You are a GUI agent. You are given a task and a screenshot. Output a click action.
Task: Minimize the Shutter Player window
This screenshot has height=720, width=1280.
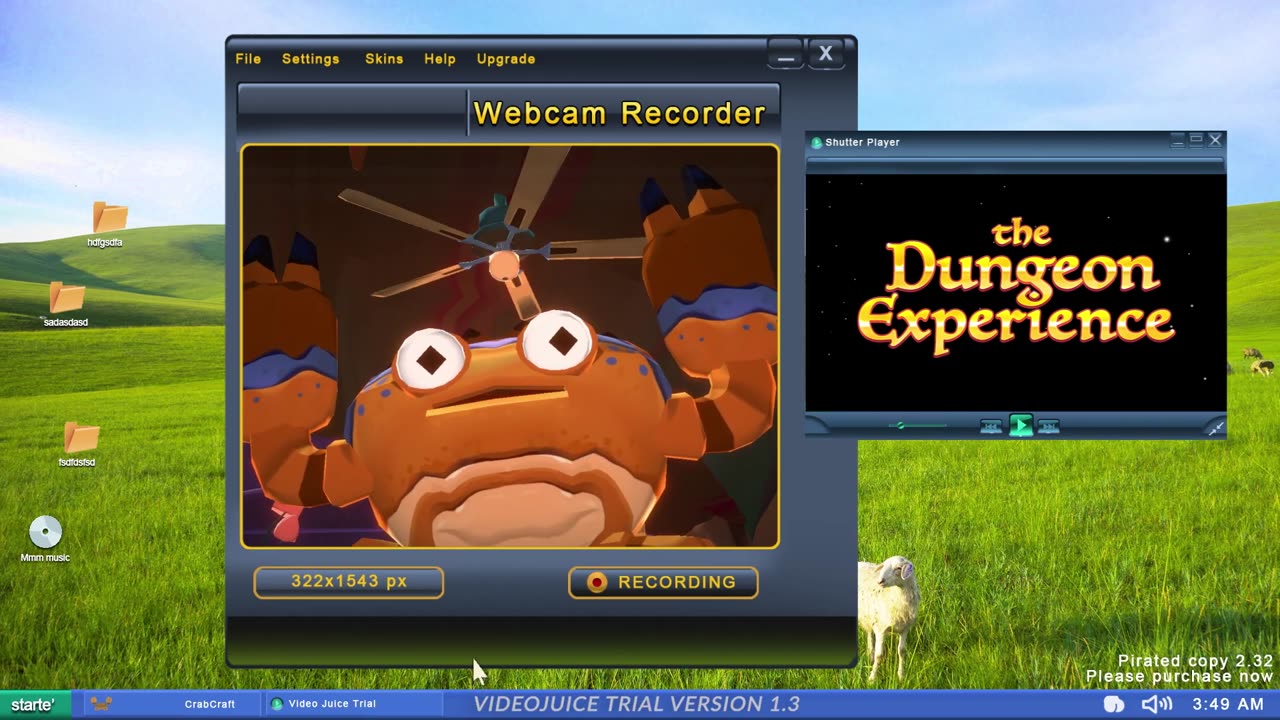point(1177,140)
